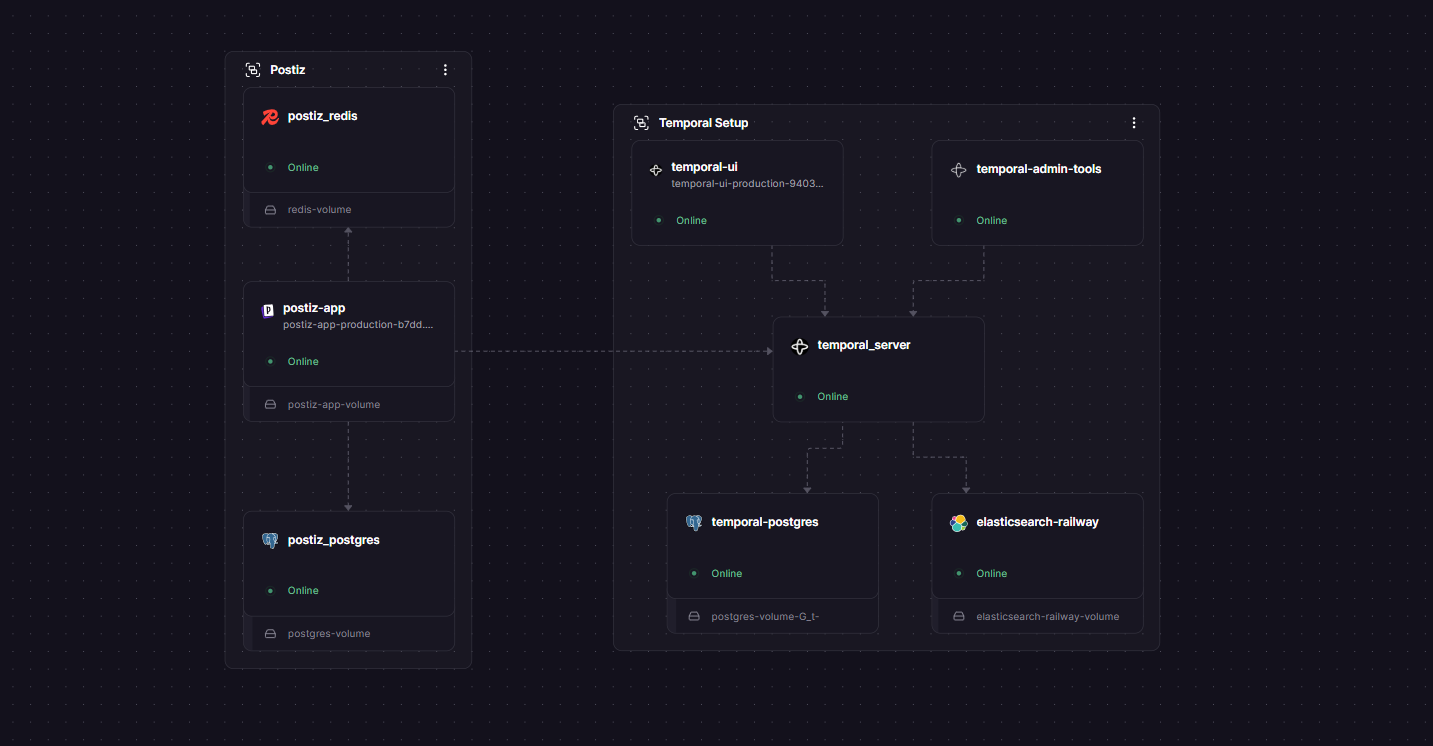Click the Online status of postiz_redis

point(303,167)
